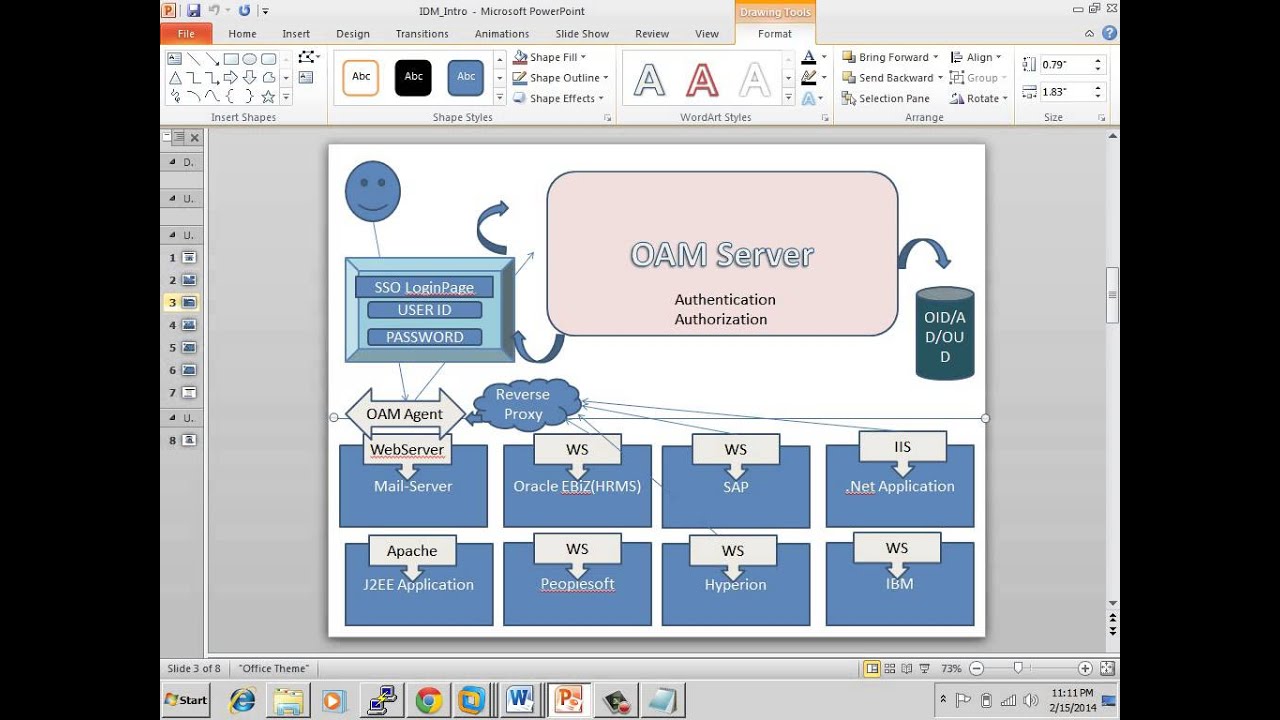
Task: Open Google Chrome from the taskbar
Action: [428, 701]
